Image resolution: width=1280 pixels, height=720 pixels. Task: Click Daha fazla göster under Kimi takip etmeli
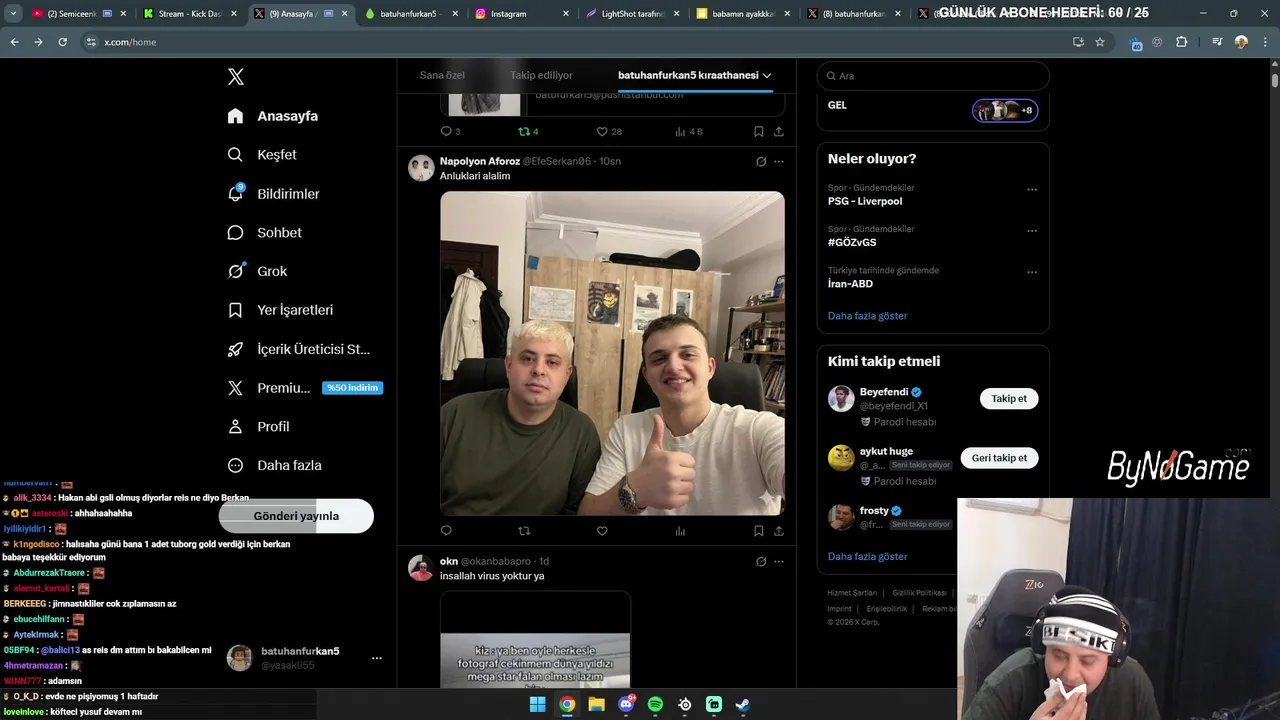[868, 556]
